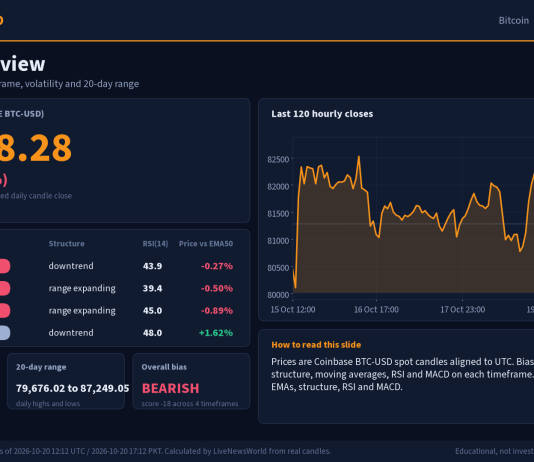Click the 'EMAs, structure, RSI and MACD.' line
This screenshot has width=534, height=462.
click(x=336, y=387)
